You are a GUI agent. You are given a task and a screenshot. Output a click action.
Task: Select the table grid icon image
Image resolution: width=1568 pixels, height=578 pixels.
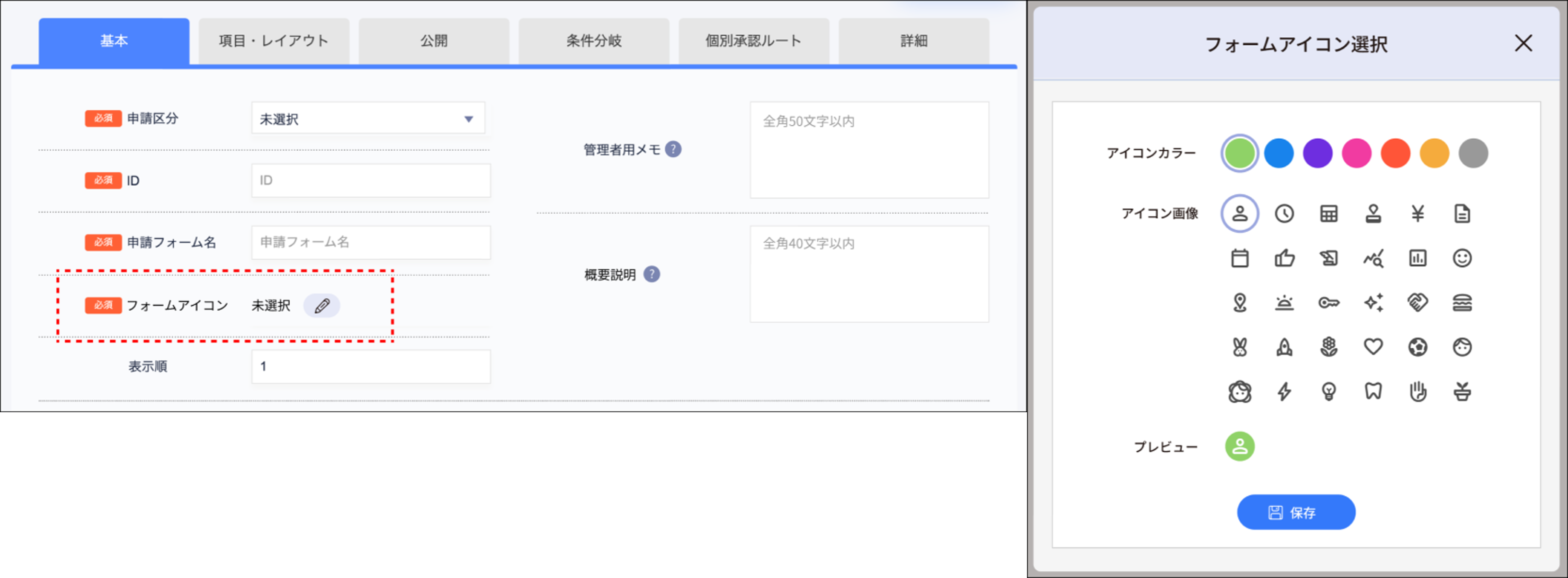point(1329,214)
